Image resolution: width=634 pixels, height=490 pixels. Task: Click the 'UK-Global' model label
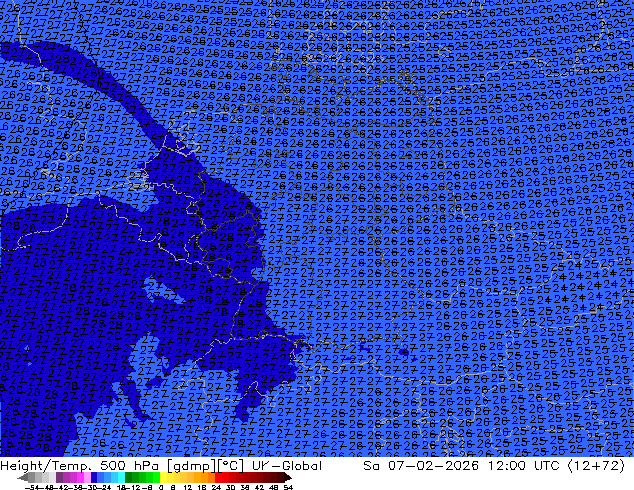pos(287,466)
